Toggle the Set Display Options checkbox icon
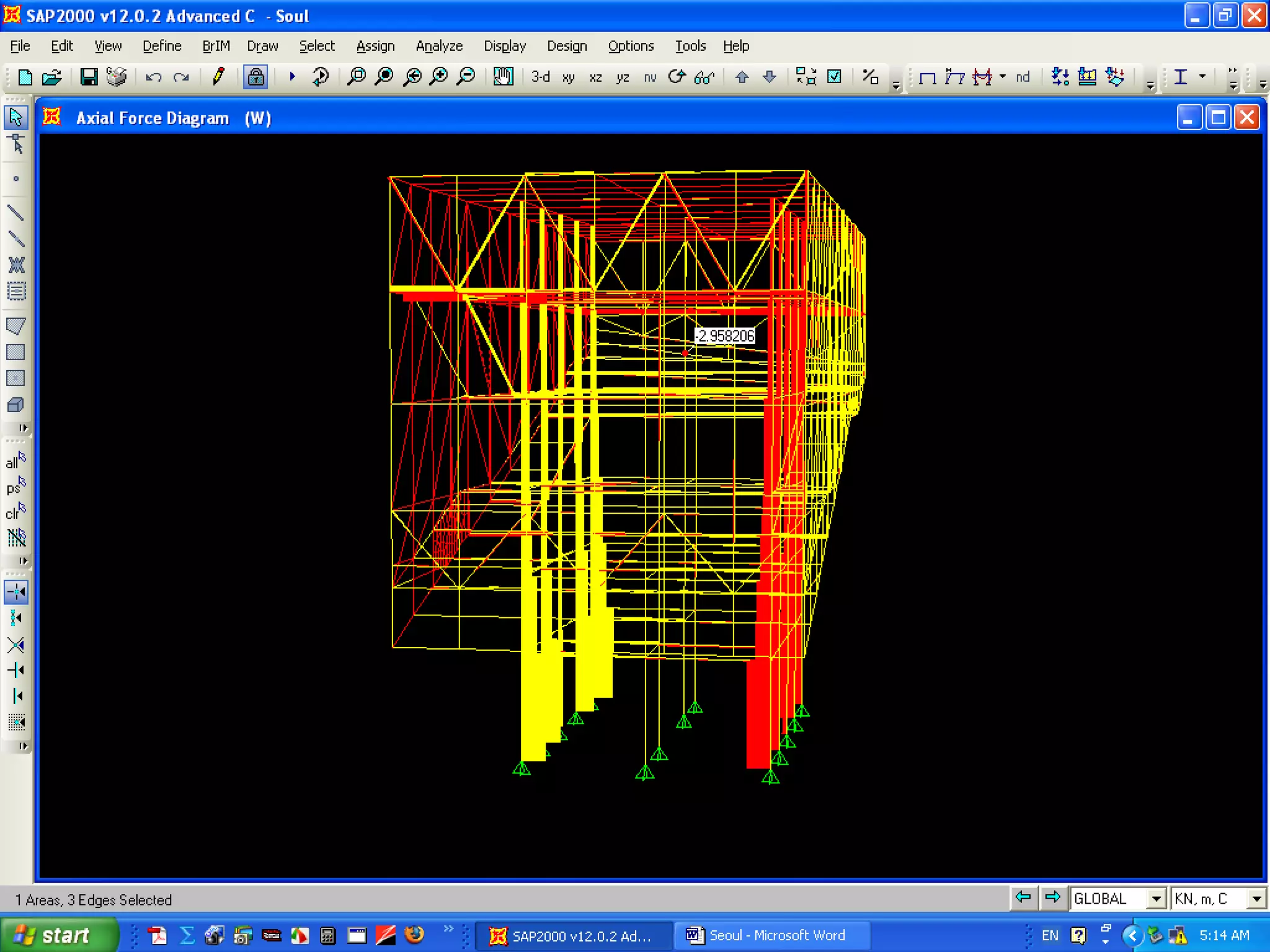The height and width of the screenshot is (952, 1270). click(x=835, y=77)
